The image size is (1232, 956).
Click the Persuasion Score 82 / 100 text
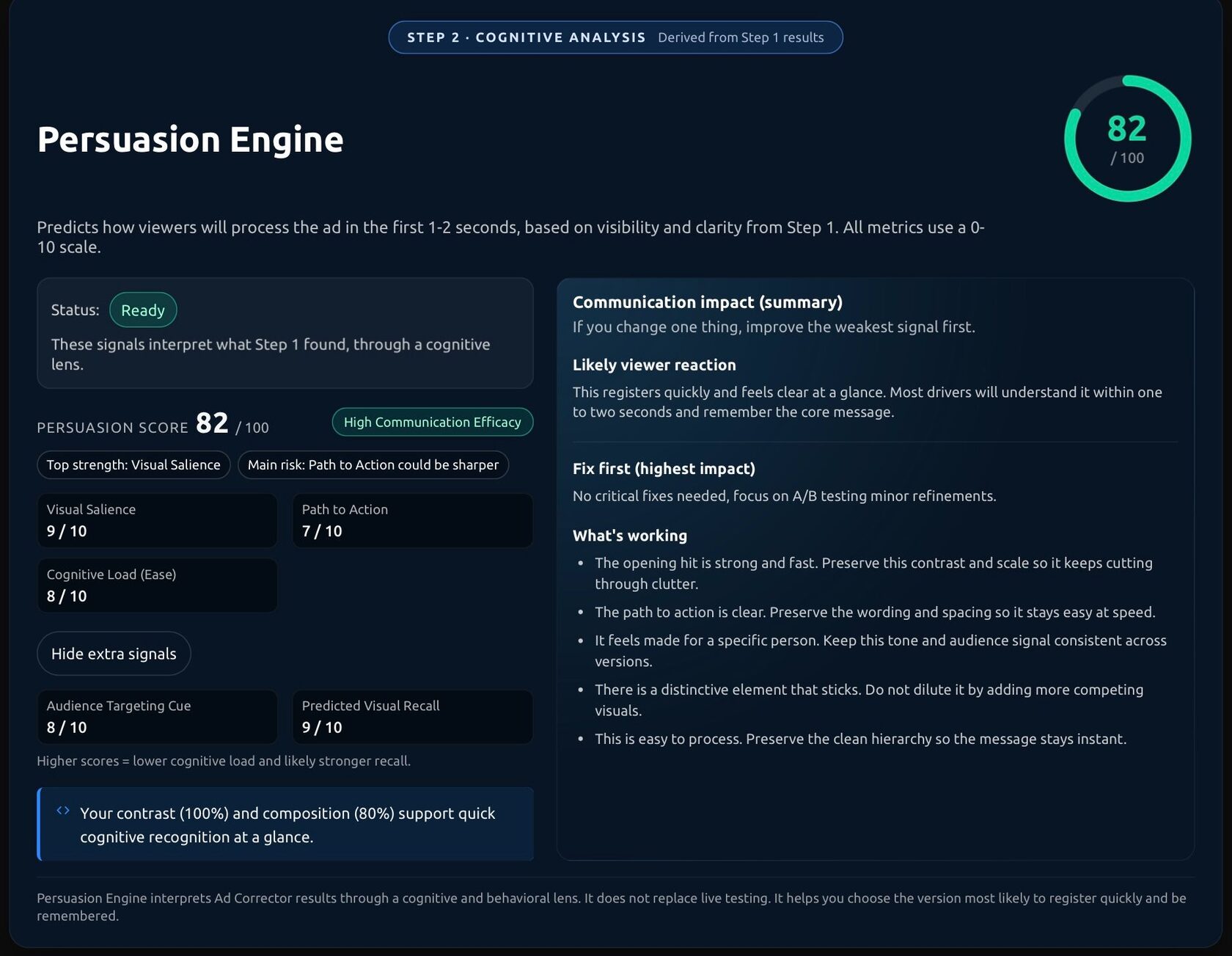click(153, 426)
